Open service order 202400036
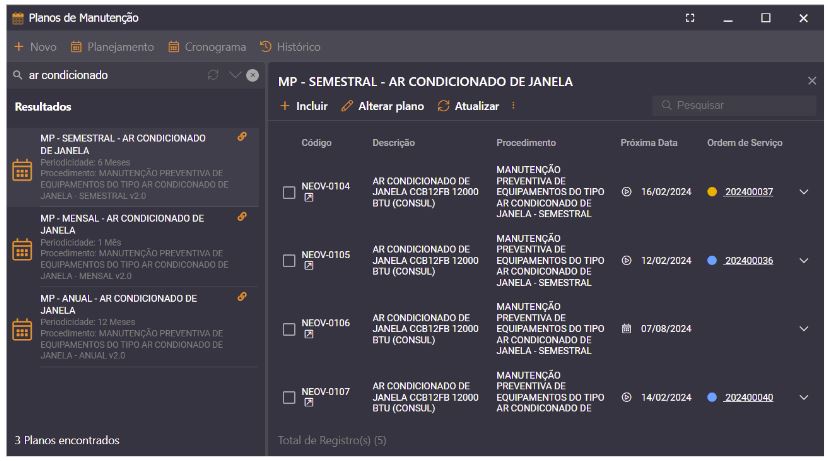828x461 pixels. (749, 260)
